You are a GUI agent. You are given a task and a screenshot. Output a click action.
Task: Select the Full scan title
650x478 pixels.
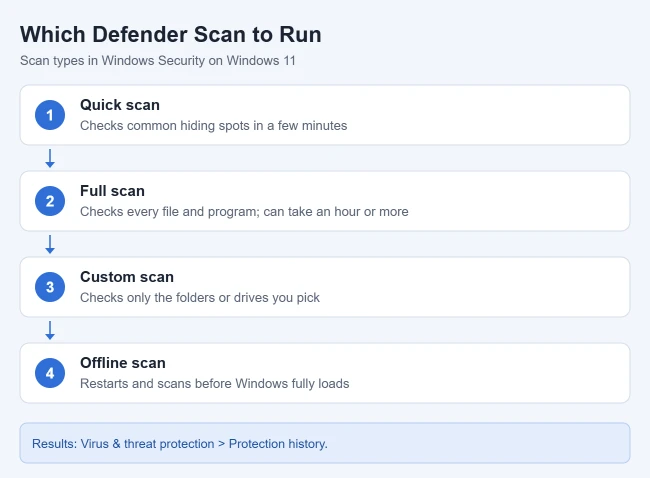point(112,191)
